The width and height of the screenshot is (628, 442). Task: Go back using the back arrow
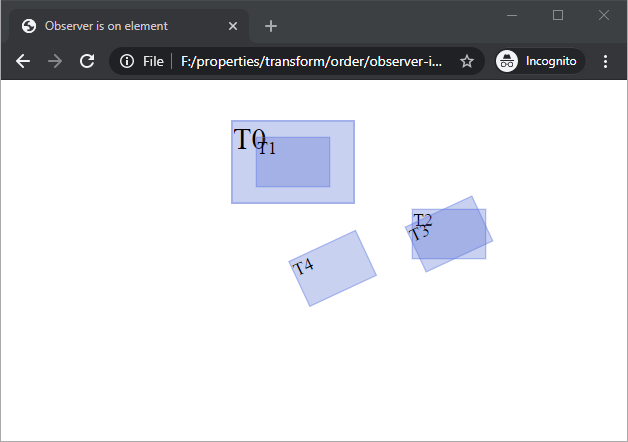tap(23, 61)
